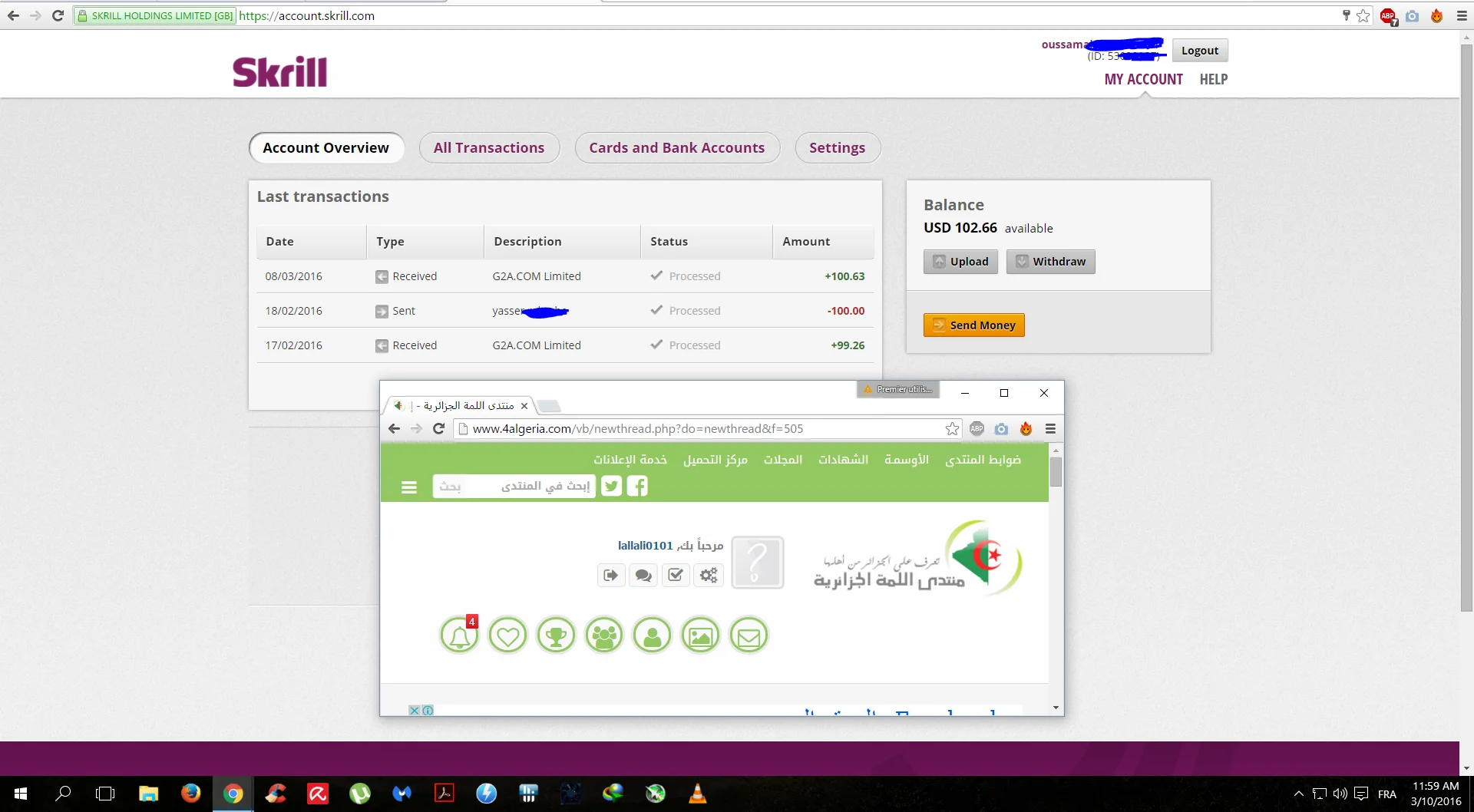The height and width of the screenshot is (812, 1474).
Task: Open the forum groups icon
Action: pos(604,636)
